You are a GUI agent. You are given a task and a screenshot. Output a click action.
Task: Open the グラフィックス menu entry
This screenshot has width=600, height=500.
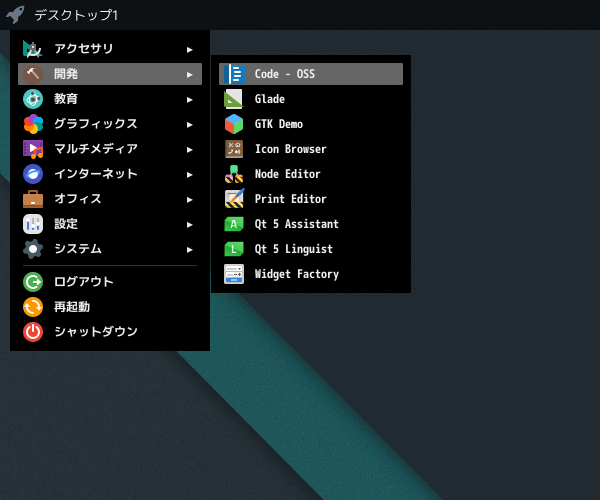click(110, 124)
